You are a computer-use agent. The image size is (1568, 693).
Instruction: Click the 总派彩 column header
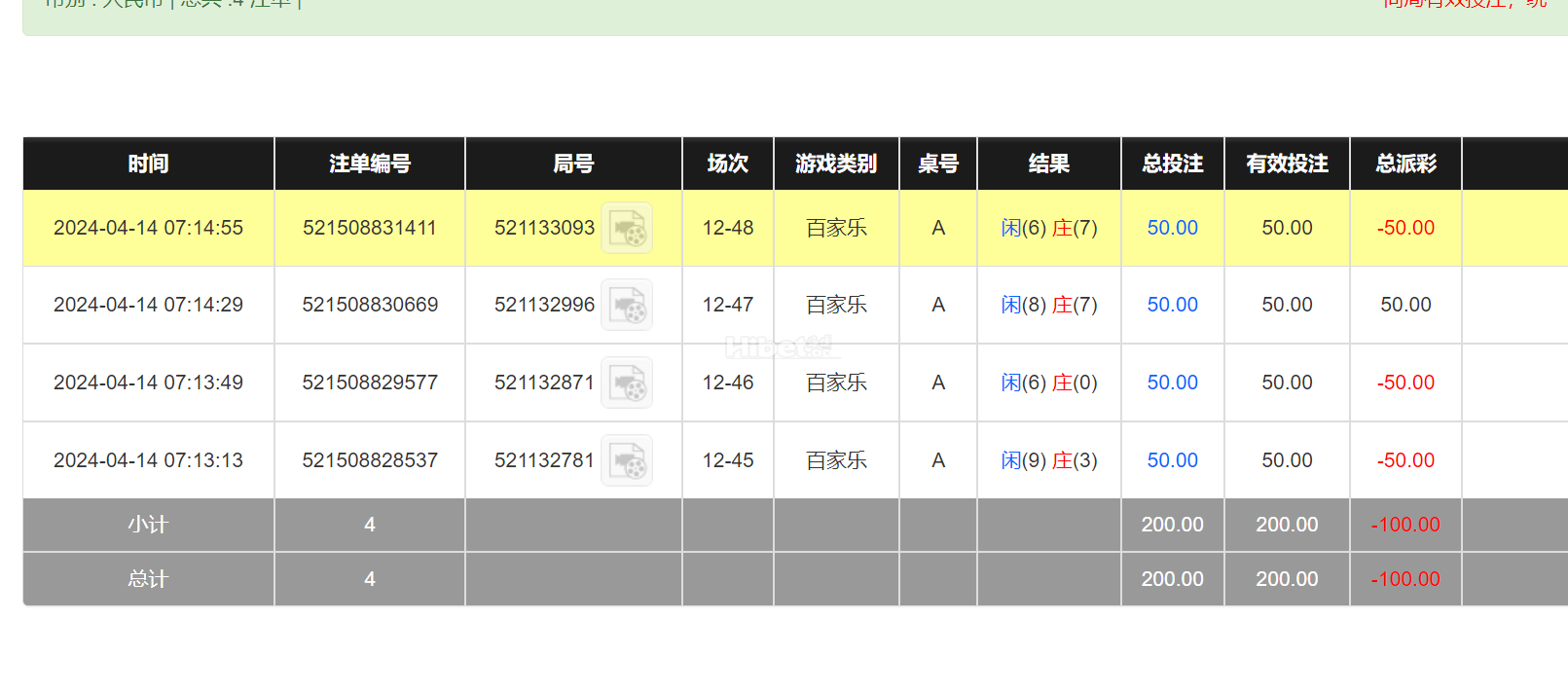(1405, 164)
